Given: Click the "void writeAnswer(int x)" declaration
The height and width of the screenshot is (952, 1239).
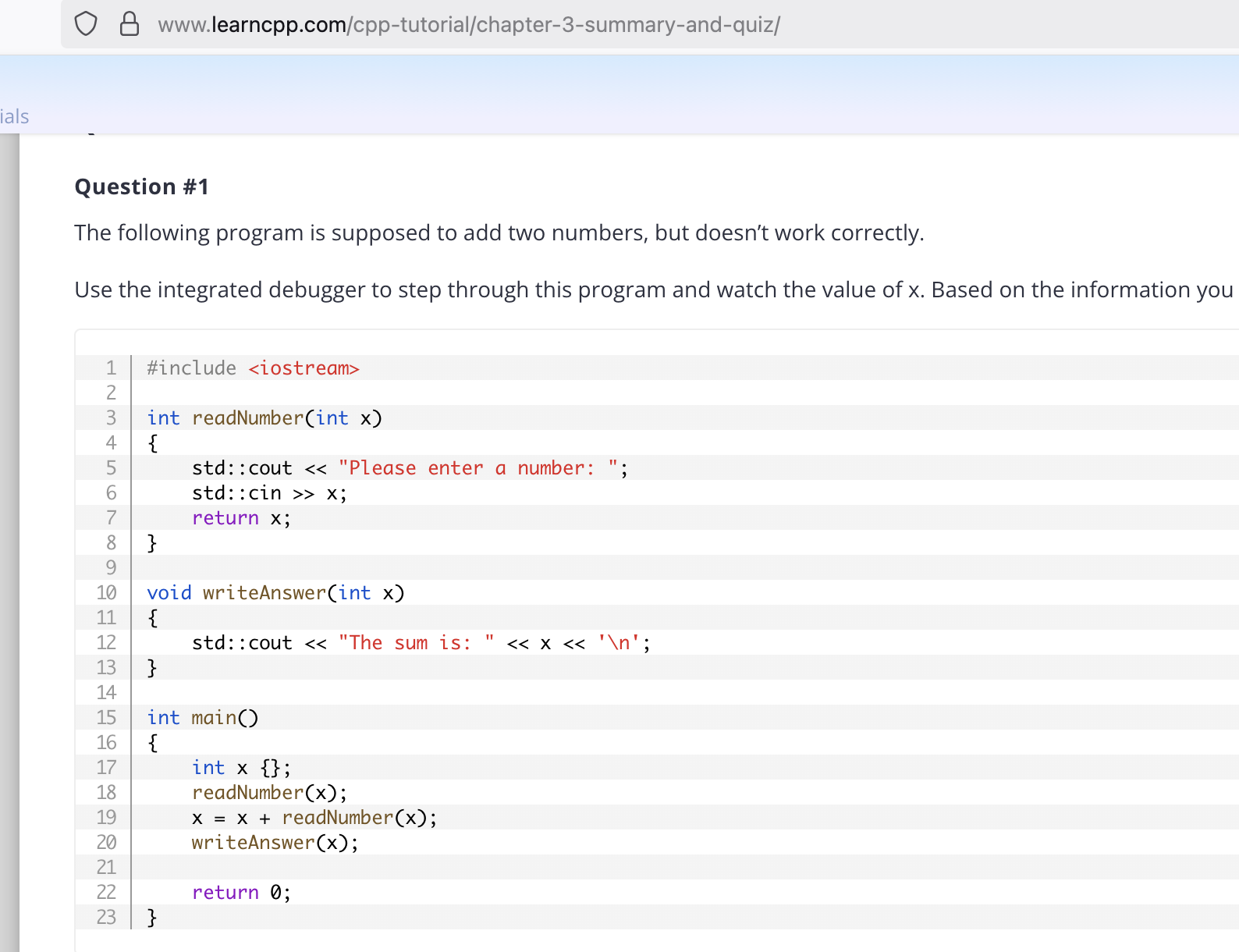Looking at the screenshot, I should (x=275, y=593).
